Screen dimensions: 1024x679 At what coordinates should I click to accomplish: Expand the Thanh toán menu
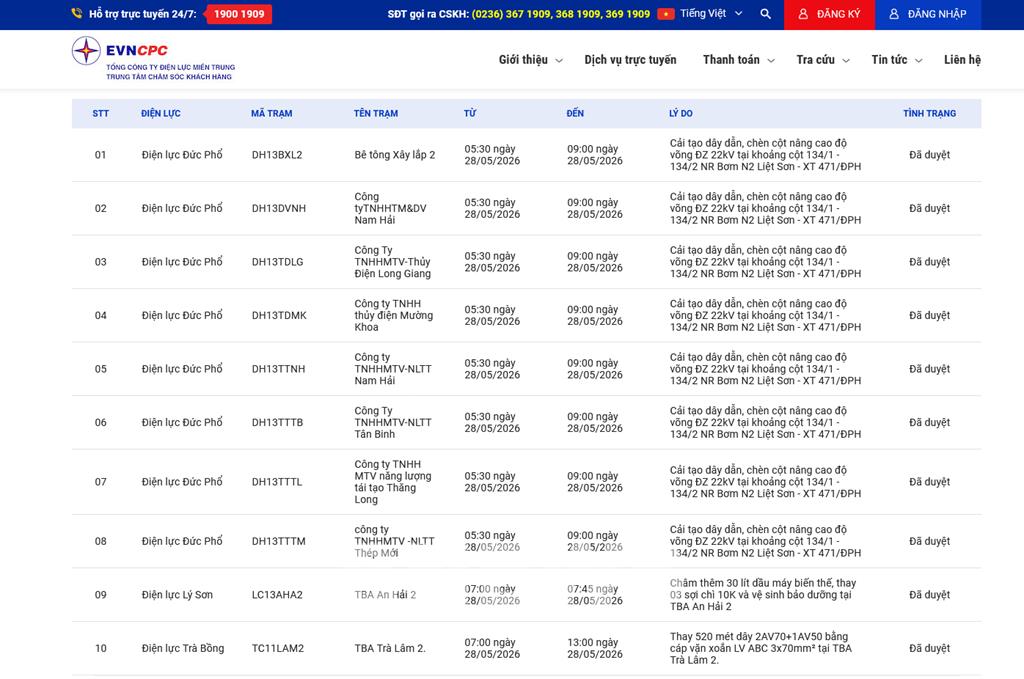pos(739,59)
